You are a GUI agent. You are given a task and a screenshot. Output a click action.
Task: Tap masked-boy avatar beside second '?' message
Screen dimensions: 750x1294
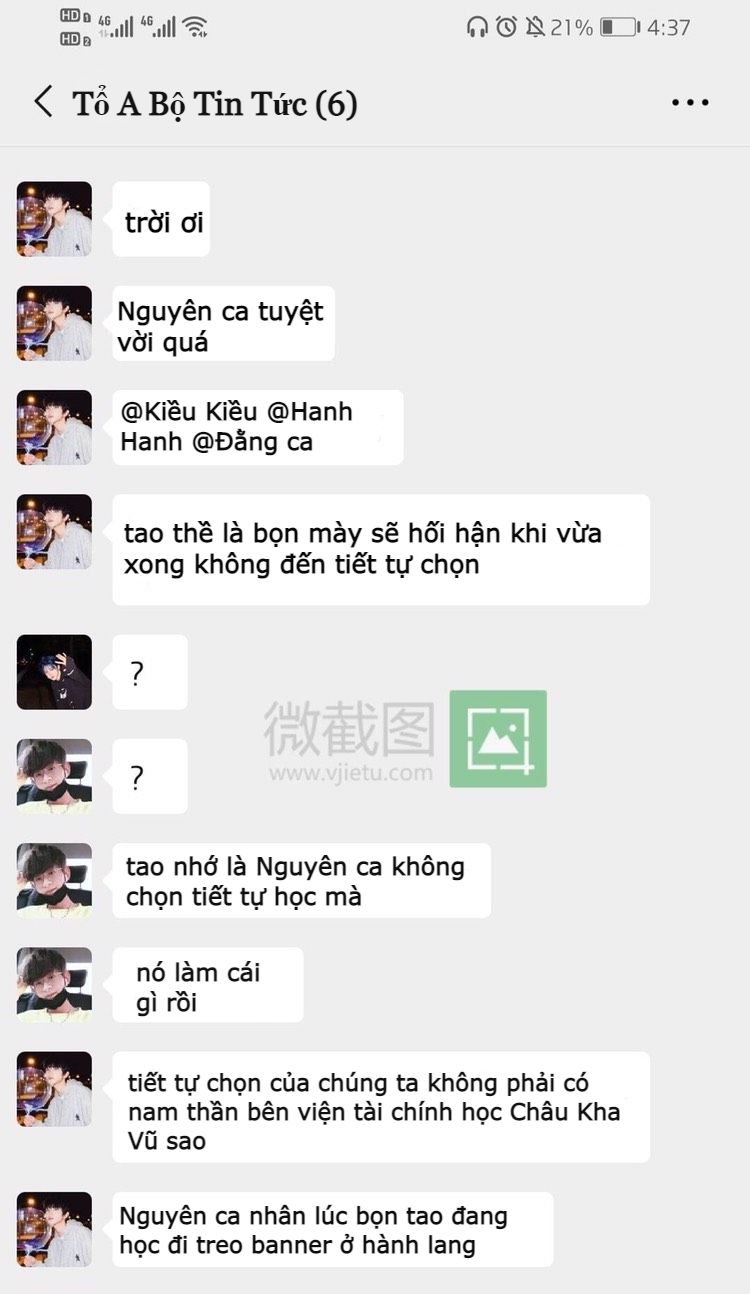click(x=54, y=776)
